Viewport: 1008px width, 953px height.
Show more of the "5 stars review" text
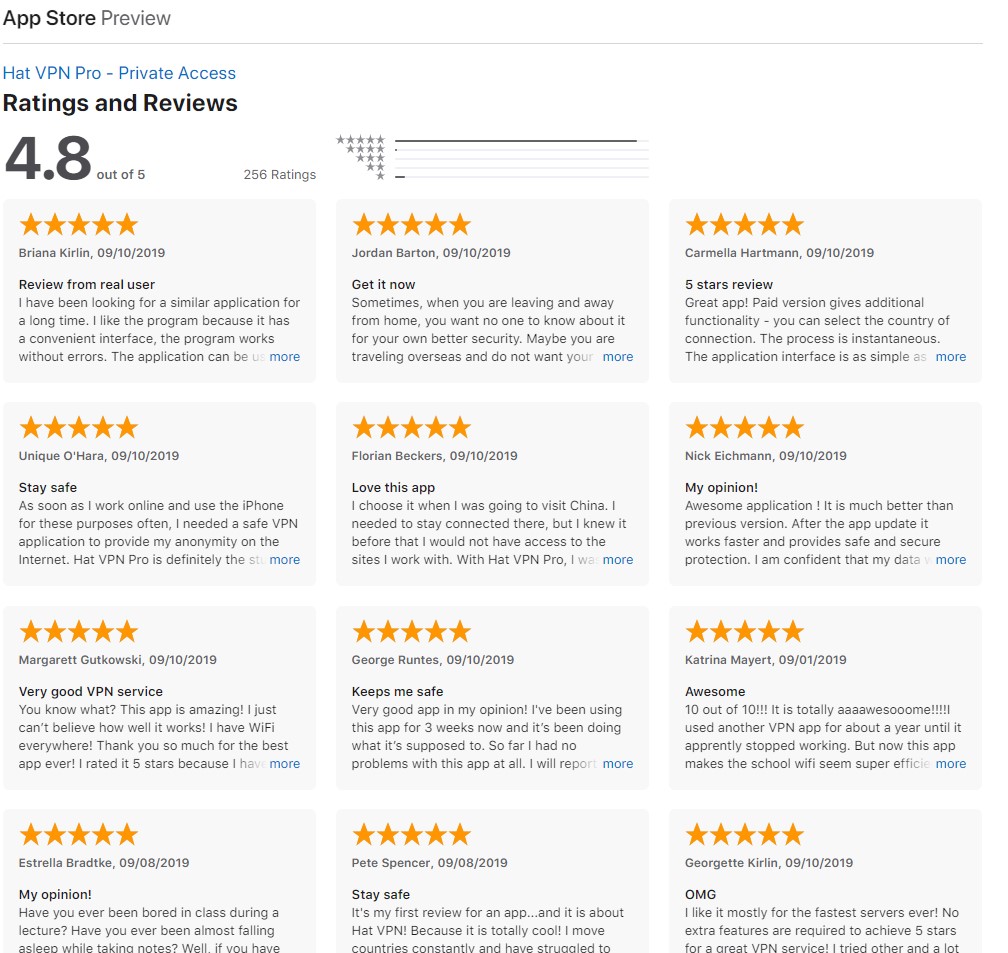(951, 357)
